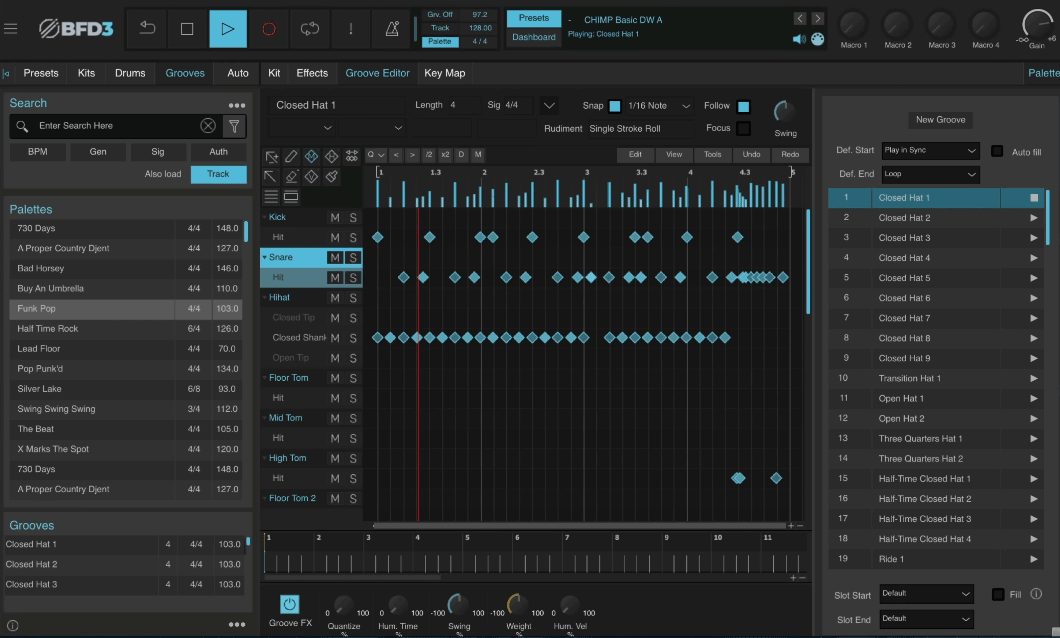The image size is (1060, 638).
Task: Enable the Focus checkbox
Action: [742, 128]
